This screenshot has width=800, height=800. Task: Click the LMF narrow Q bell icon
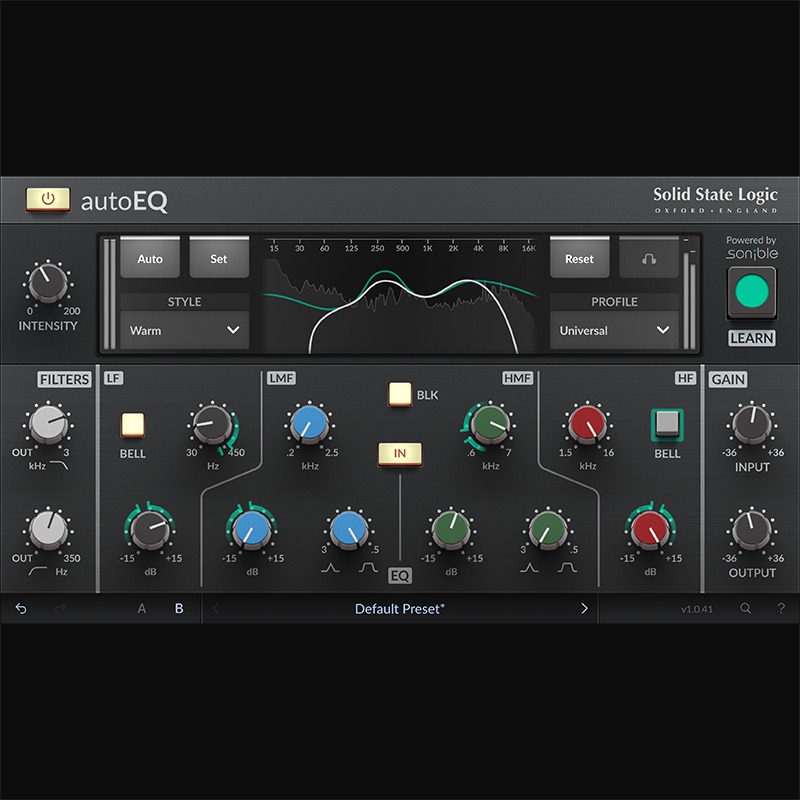coord(330,568)
